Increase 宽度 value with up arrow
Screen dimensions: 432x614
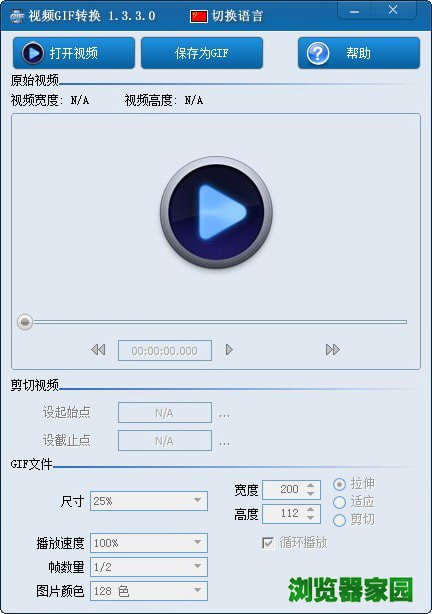point(311,485)
